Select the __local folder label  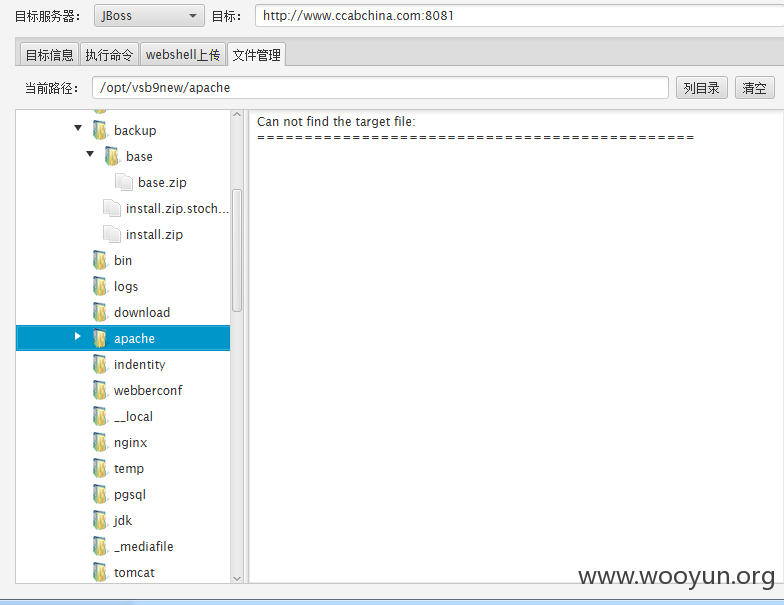[x=133, y=416]
